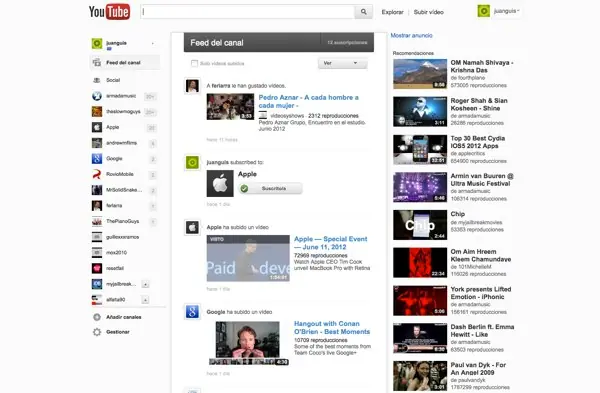Open armadamusic channel in sidebar
Image resolution: width=600 pixels, height=393 pixels.
[x=121, y=96]
